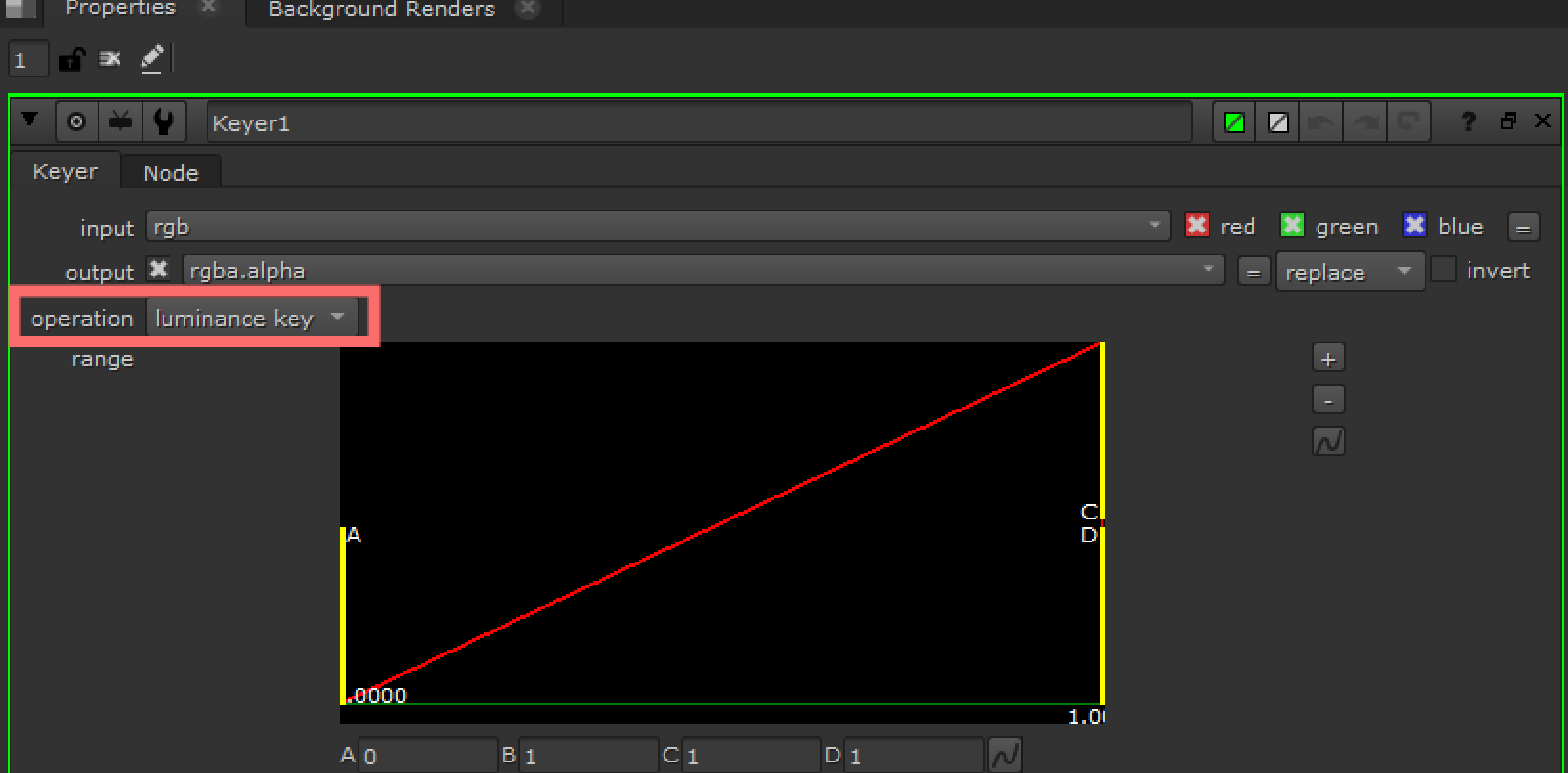
Task: Click the clear all panels icon
Action: coord(111,59)
